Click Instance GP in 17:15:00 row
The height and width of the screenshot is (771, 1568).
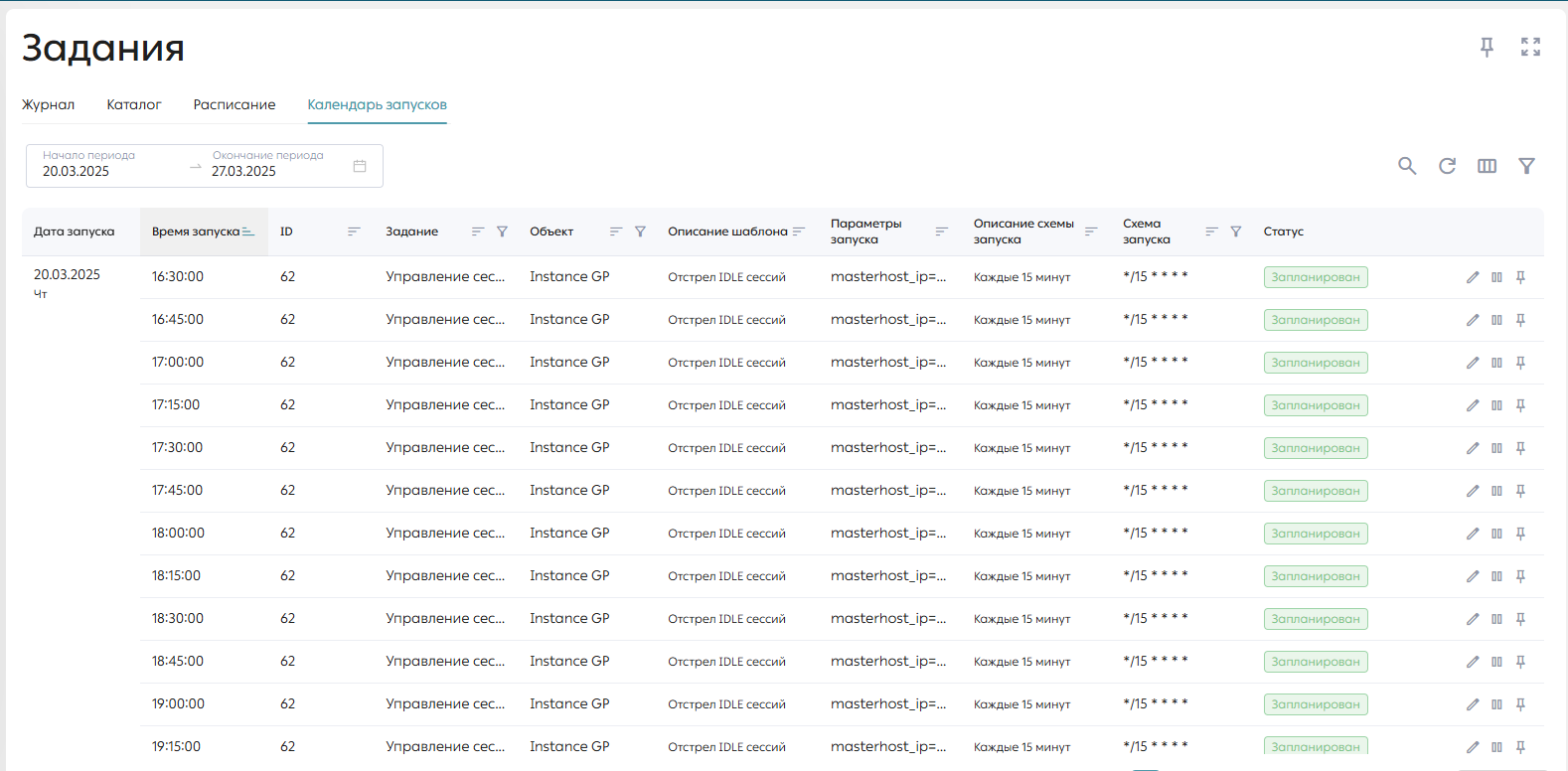(x=569, y=404)
